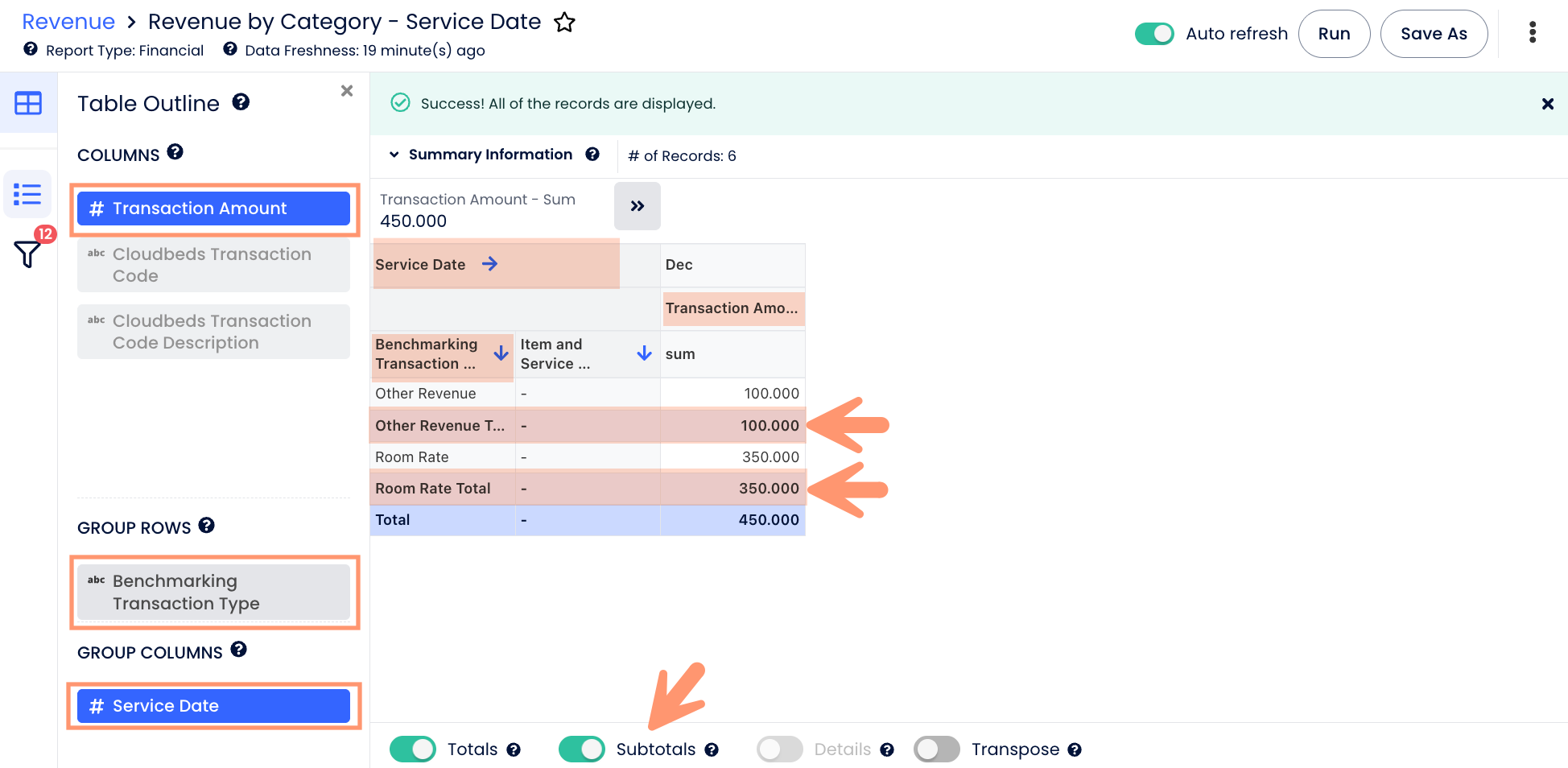The width and height of the screenshot is (1568, 768).
Task: Sort by Benchmarking Transaction column arrow
Action: [501, 353]
